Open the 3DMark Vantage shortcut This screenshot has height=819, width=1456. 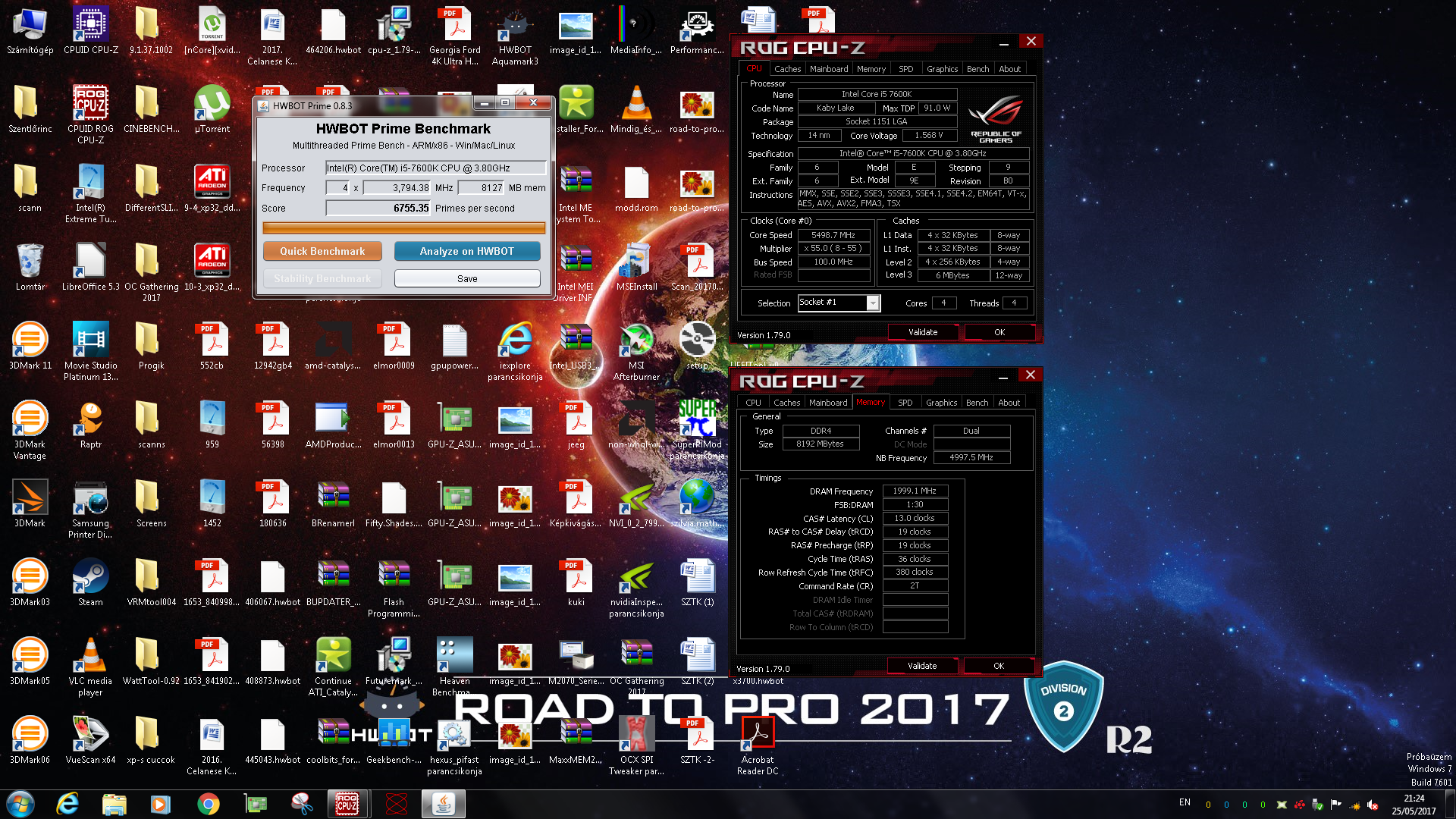point(30,429)
